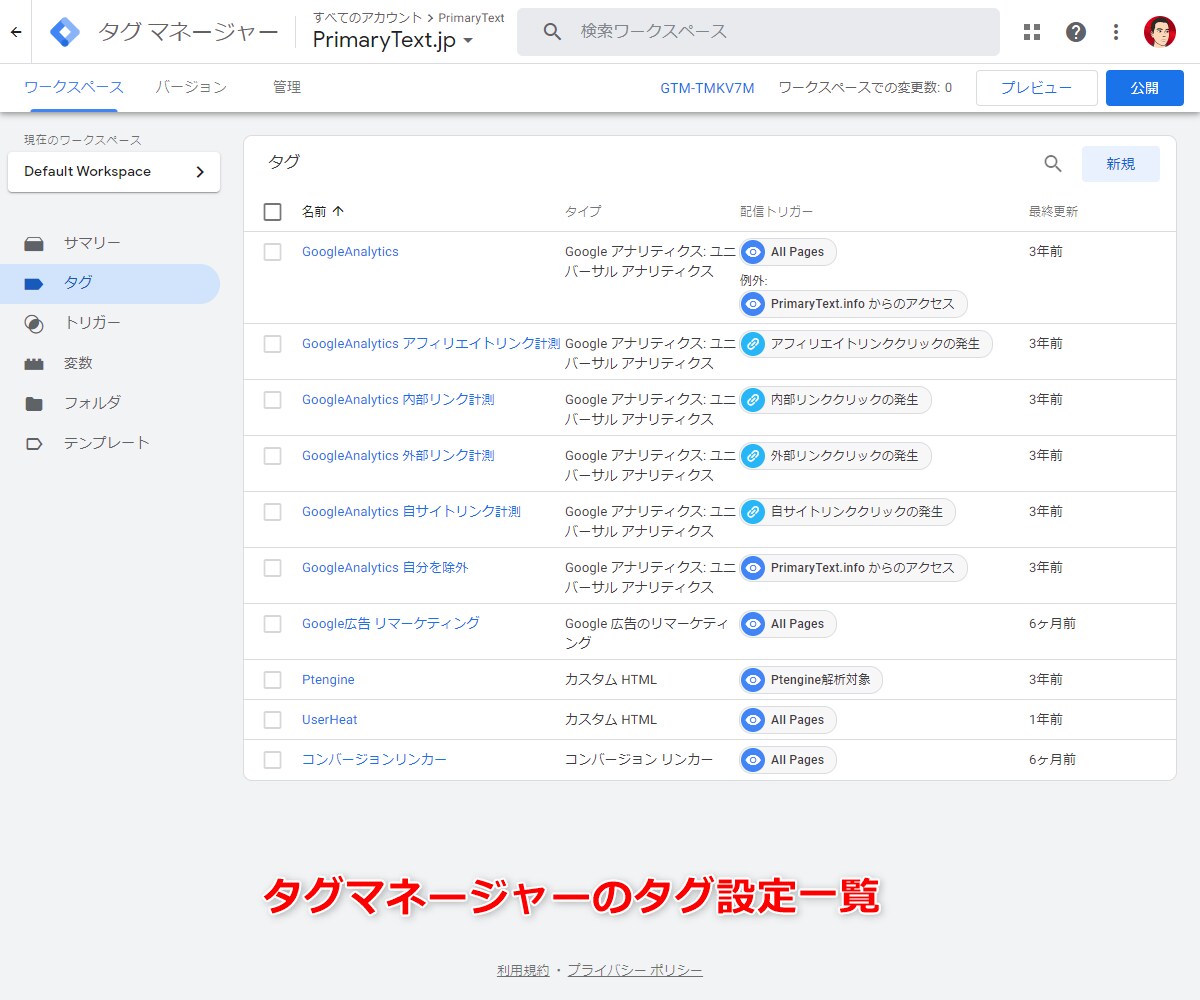The width and height of the screenshot is (1200, 1000).
Task: Click the 新規 button
Action: tap(1121, 164)
